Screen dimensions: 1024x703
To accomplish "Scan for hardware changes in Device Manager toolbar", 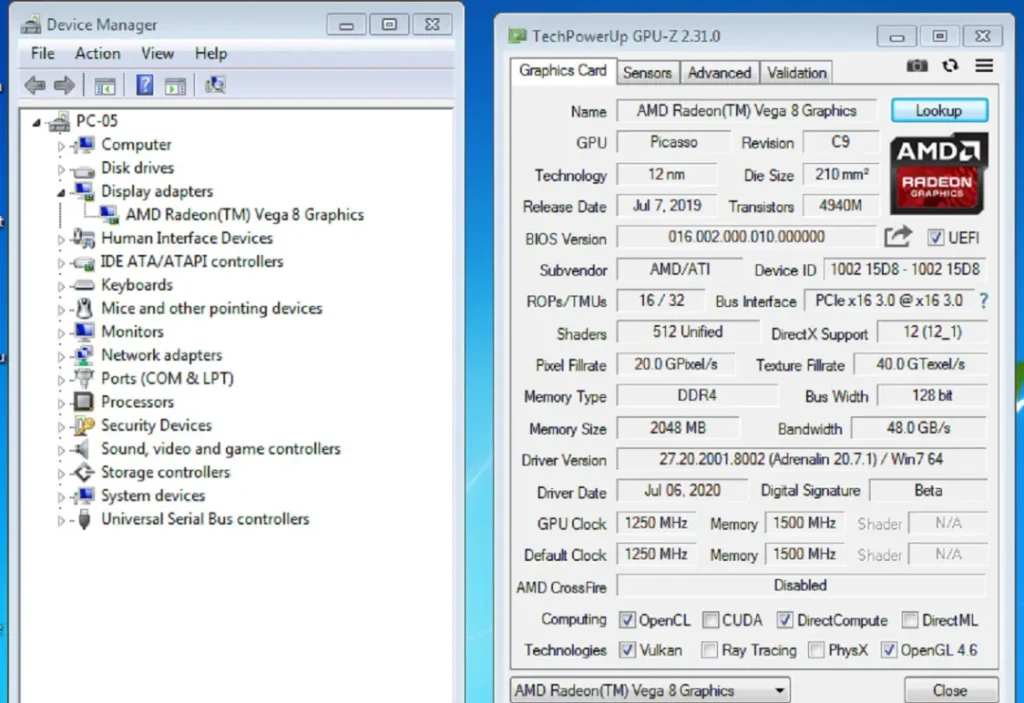I will (x=214, y=85).
